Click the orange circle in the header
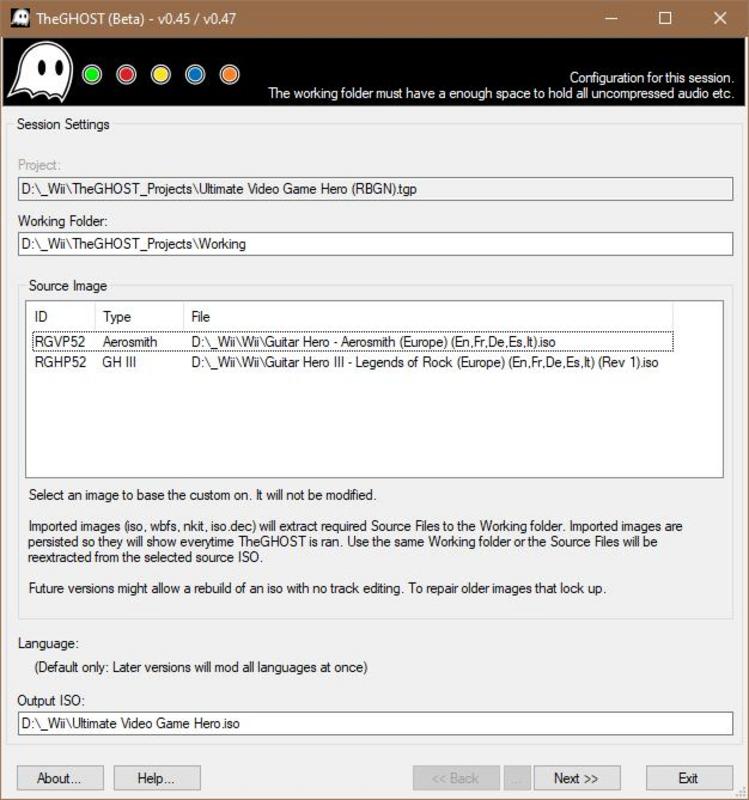The image size is (749, 800). click(x=230, y=74)
